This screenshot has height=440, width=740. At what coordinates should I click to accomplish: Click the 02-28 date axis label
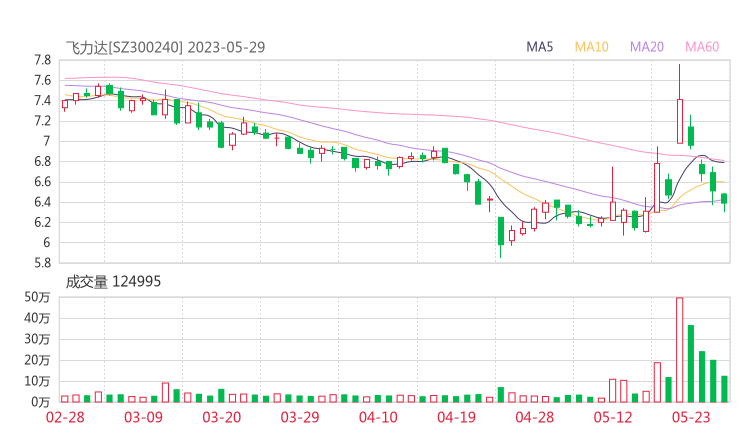pyautogui.click(x=65, y=417)
